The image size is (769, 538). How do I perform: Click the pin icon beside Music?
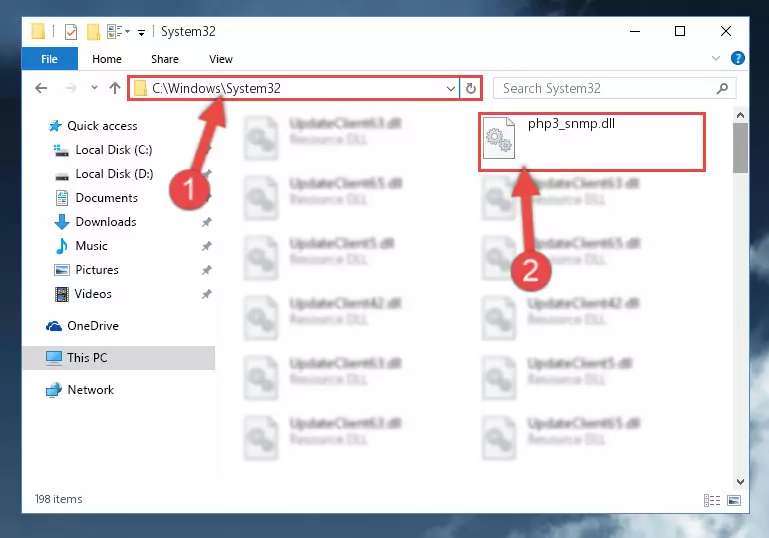206,246
